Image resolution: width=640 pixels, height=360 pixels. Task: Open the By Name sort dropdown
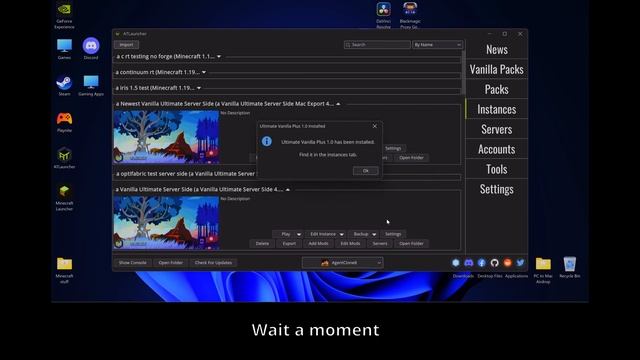437,44
